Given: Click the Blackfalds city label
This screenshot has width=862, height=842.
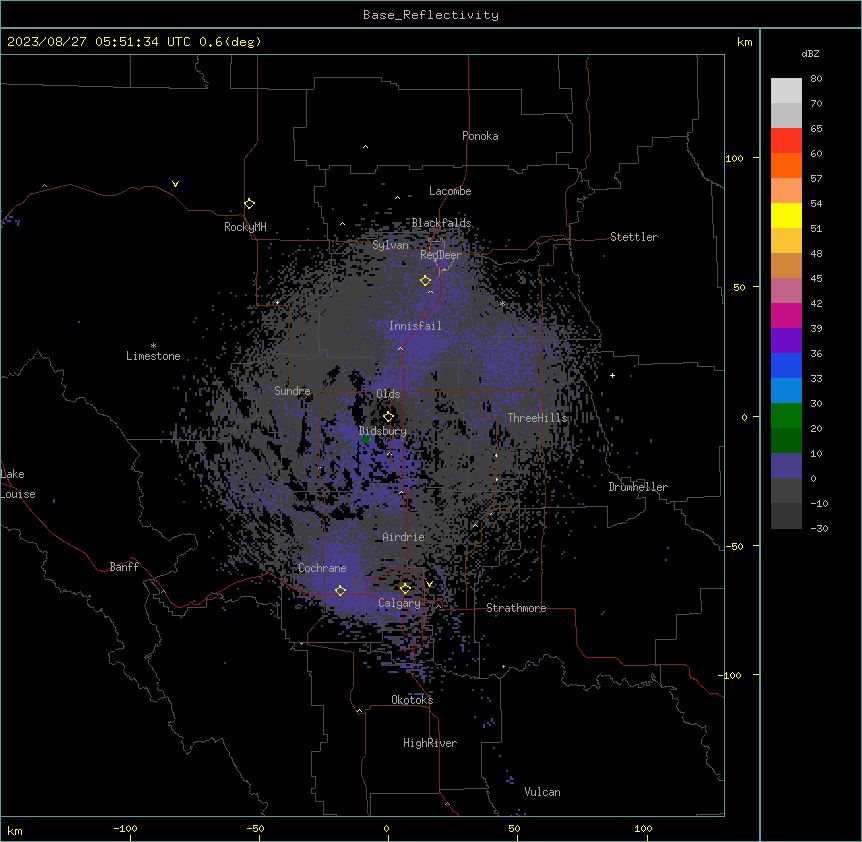Looking at the screenshot, I should click(441, 223).
